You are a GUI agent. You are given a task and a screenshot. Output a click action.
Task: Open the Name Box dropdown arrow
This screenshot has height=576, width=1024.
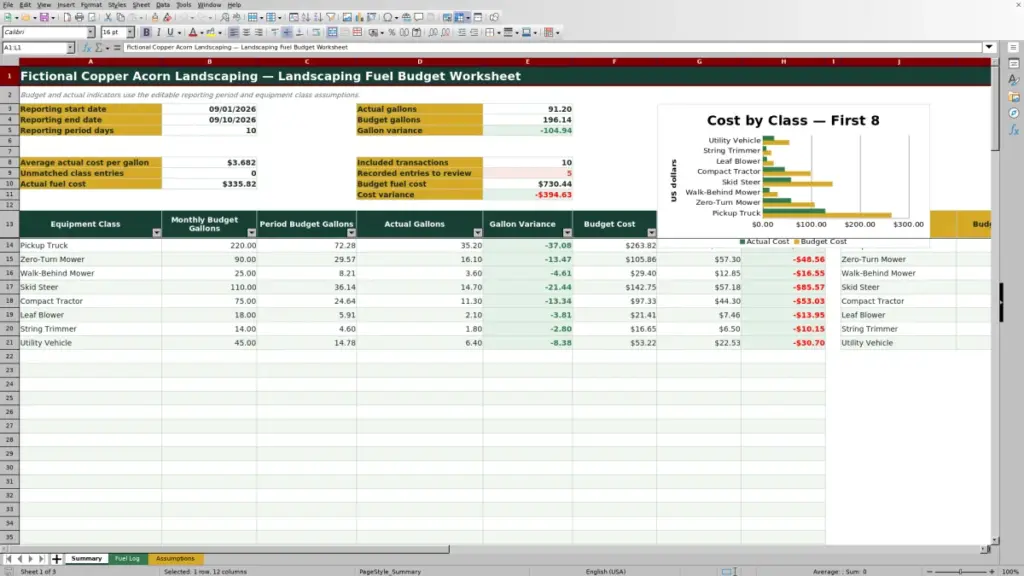tap(71, 48)
